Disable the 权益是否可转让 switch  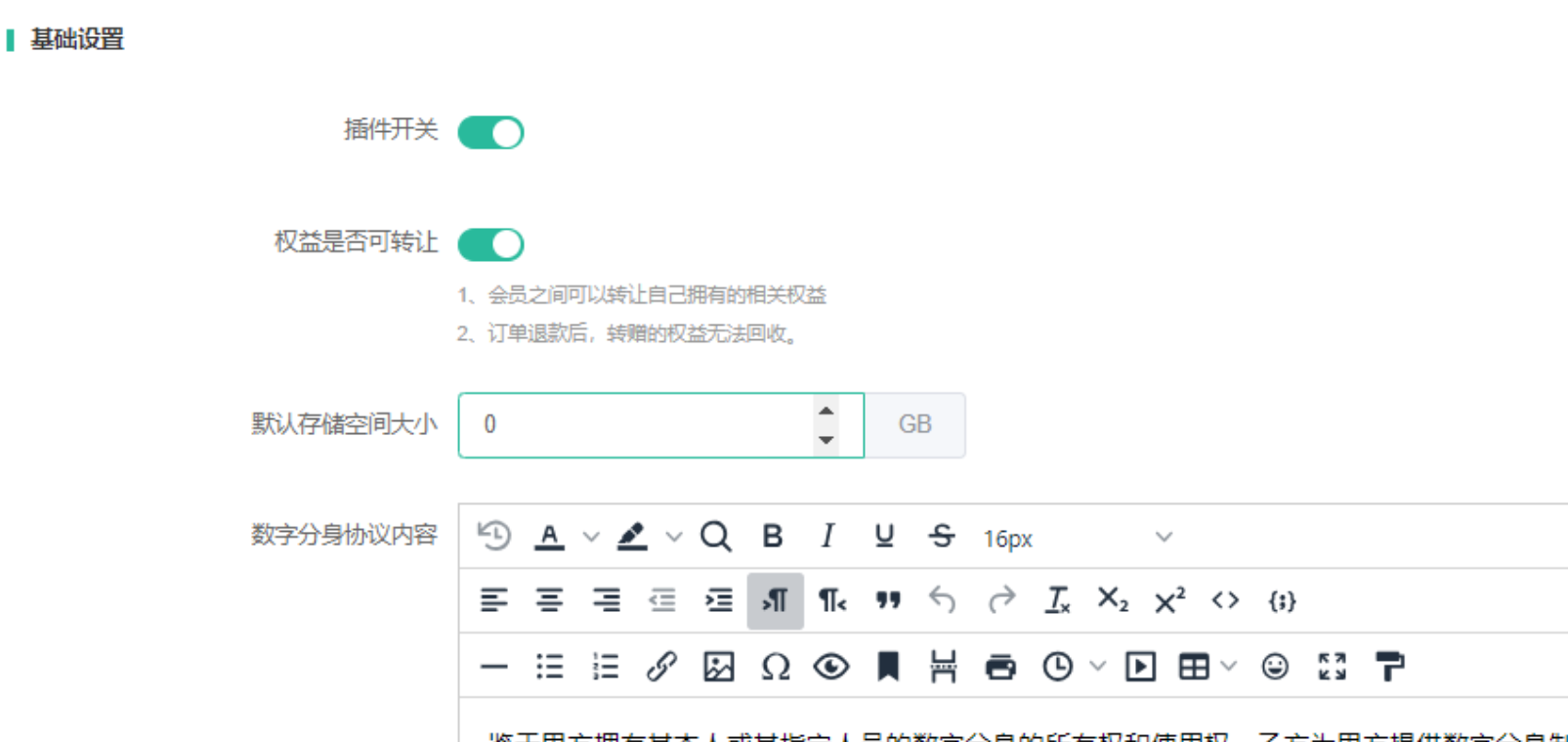click(490, 244)
